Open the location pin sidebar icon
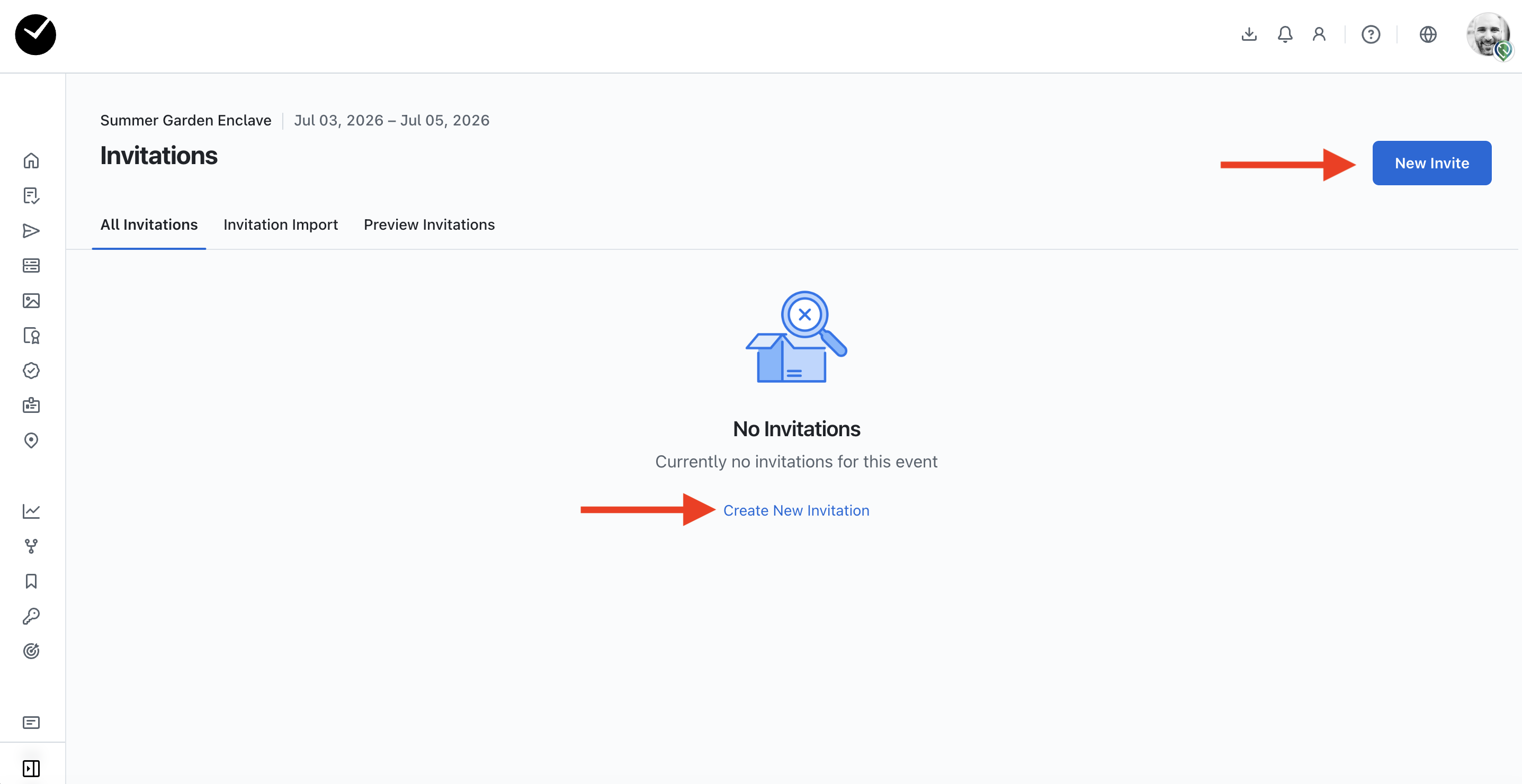The width and height of the screenshot is (1522, 784). point(31,440)
